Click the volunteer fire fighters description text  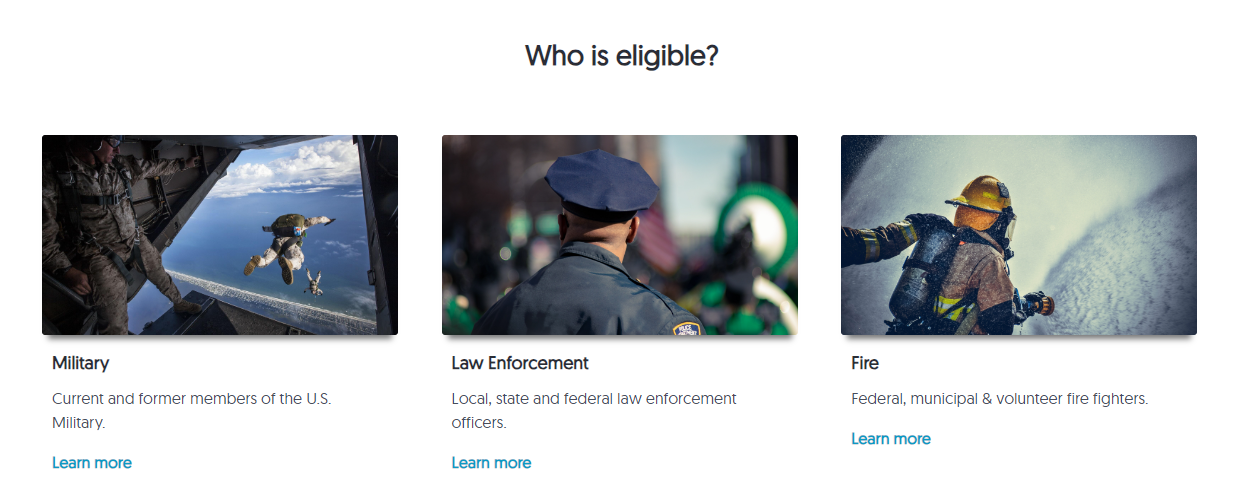click(x=999, y=399)
